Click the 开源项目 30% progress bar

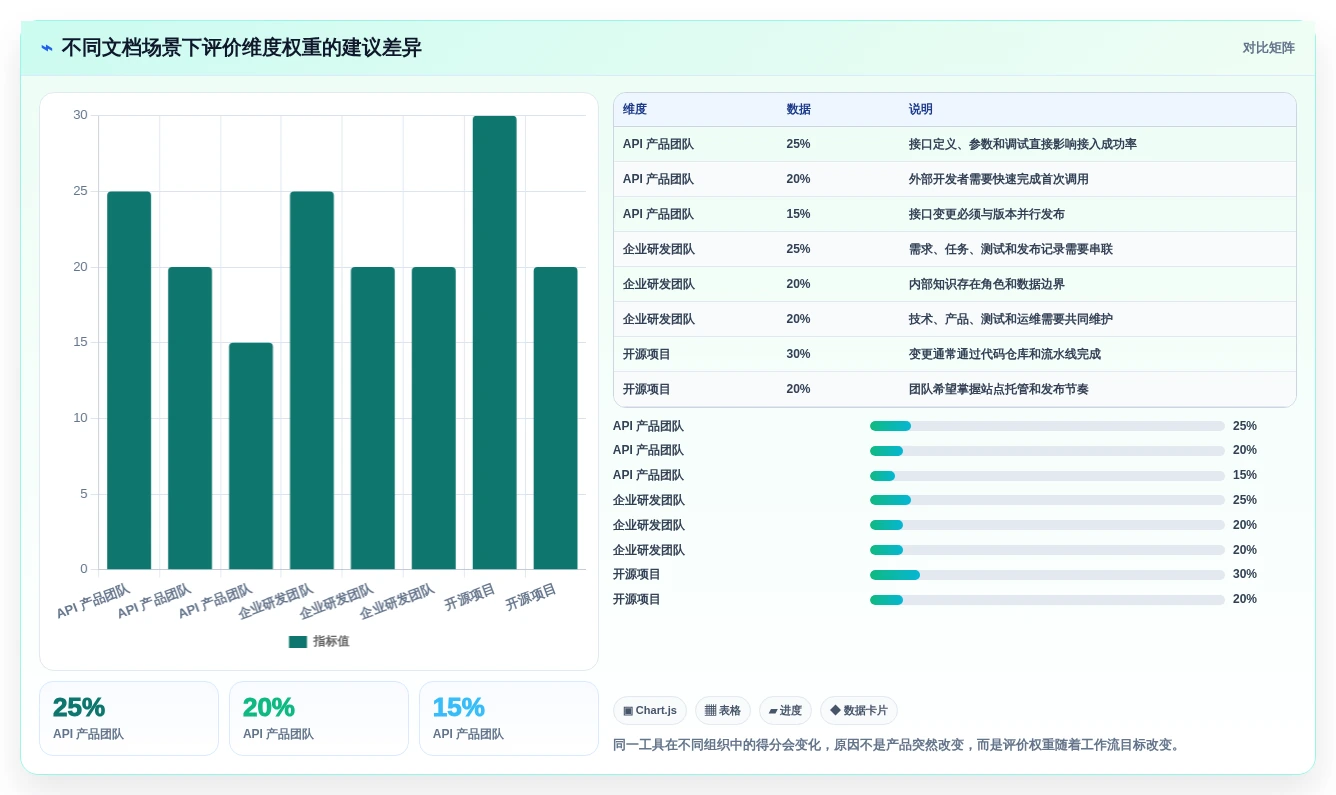pos(1047,575)
